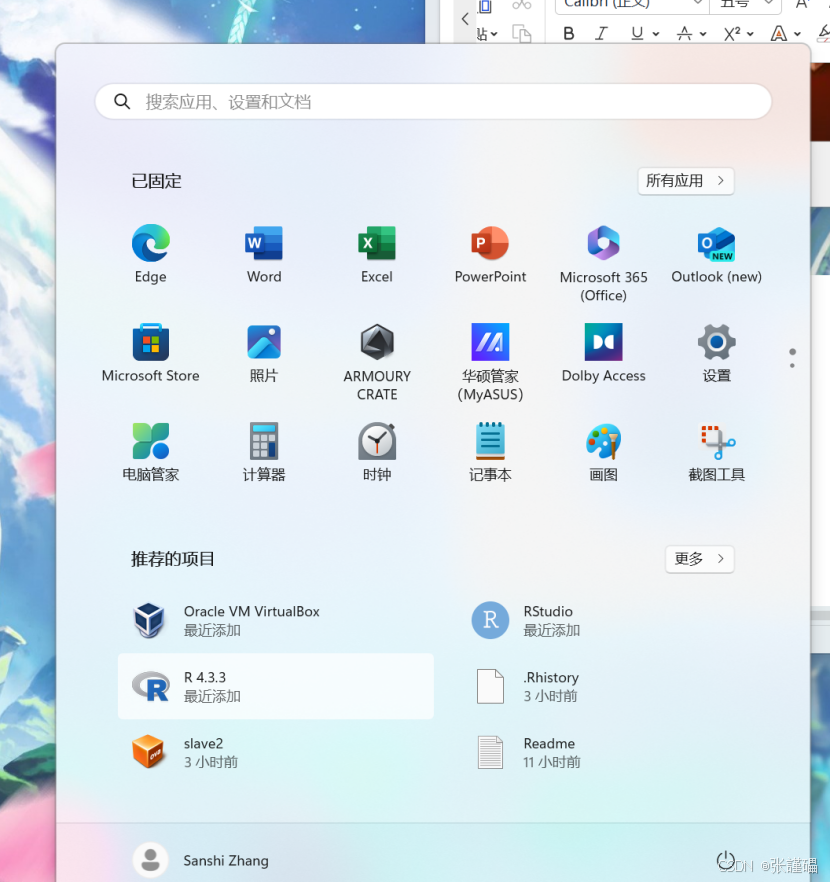
Task: Launch R 4.3.3 recommended item
Action: tap(276, 686)
